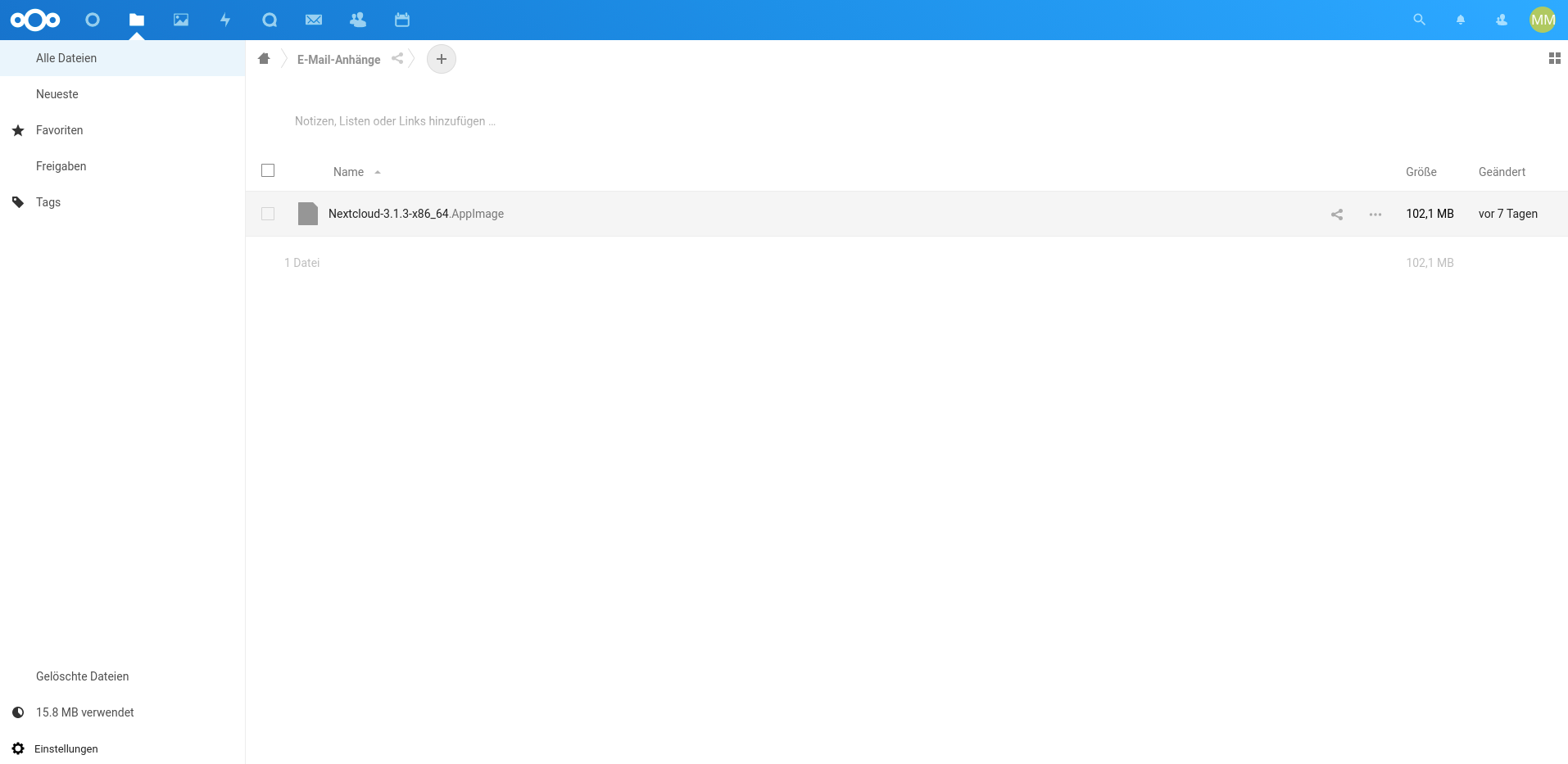Click the vor 7 Tagen modified date
Viewport: 1568px width, 764px height.
coord(1507,214)
